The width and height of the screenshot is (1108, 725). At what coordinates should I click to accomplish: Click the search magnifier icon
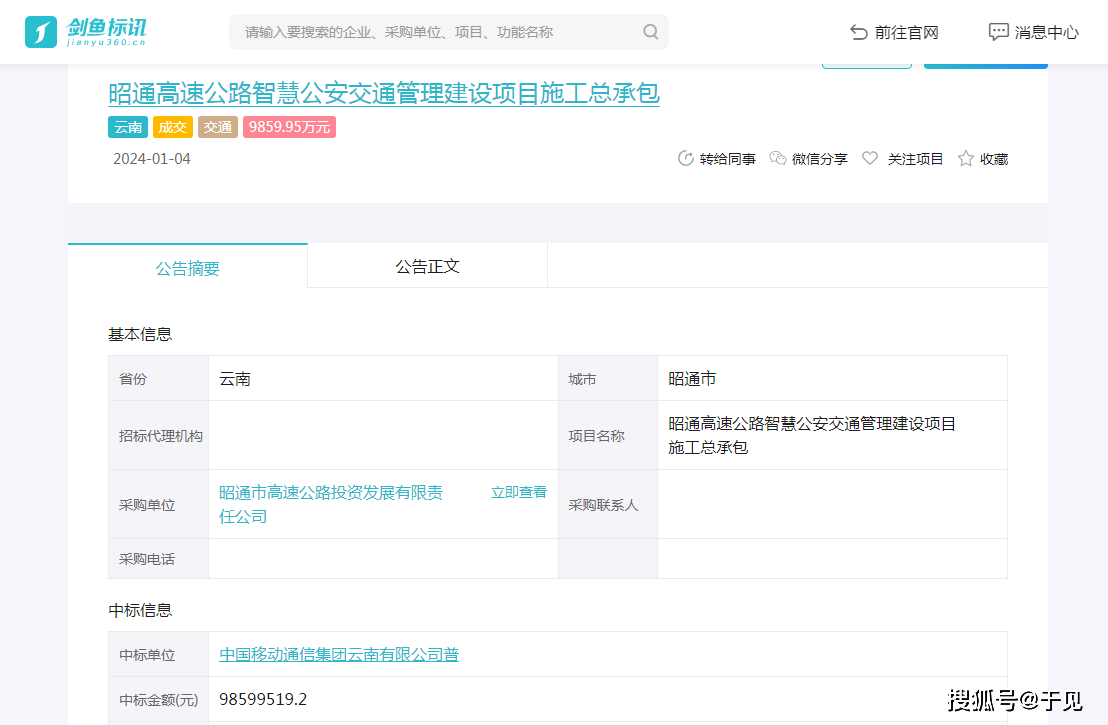pos(651,32)
